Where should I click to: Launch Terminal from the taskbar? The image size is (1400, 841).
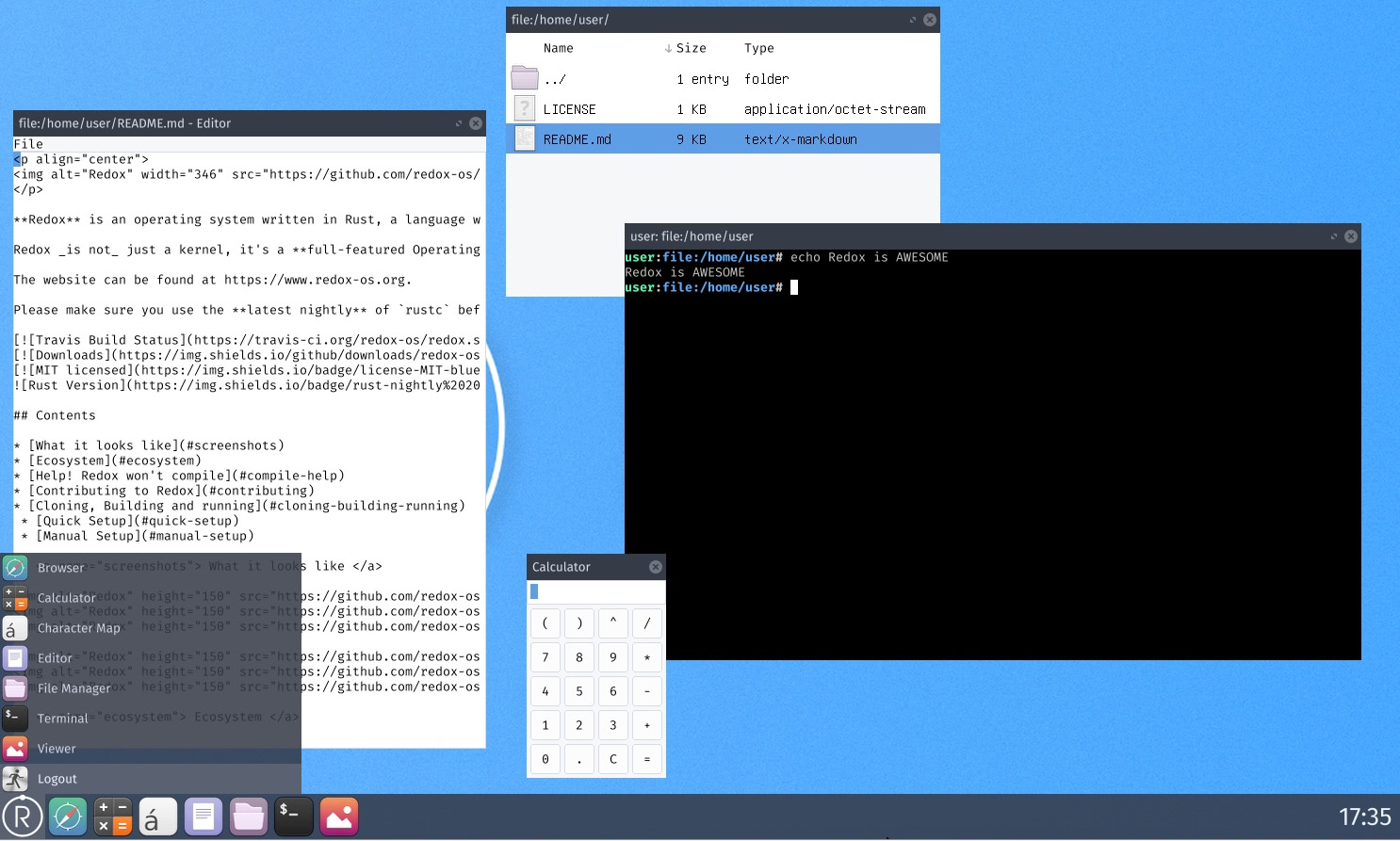click(293, 817)
